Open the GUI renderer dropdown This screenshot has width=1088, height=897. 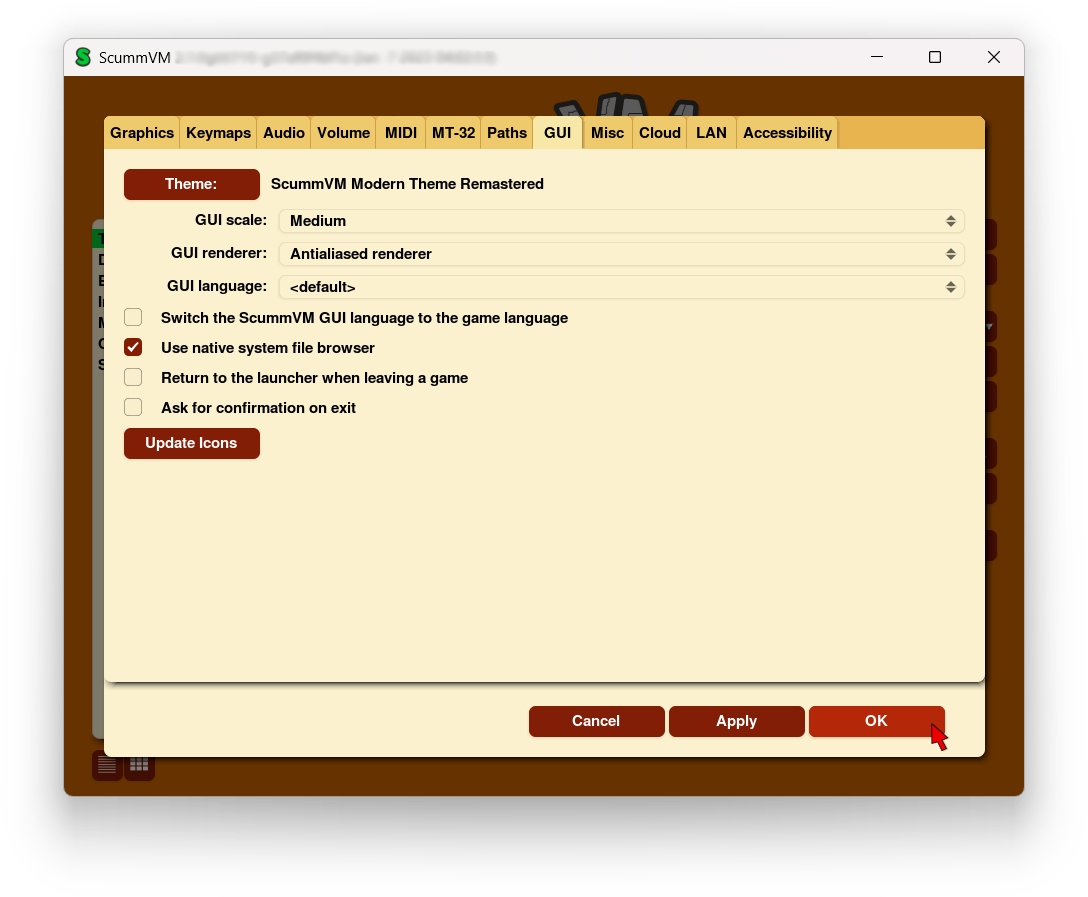click(x=620, y=254)
